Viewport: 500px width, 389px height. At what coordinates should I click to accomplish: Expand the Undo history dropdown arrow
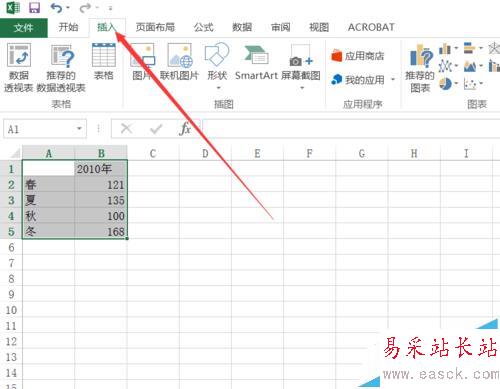pos(68,7)
